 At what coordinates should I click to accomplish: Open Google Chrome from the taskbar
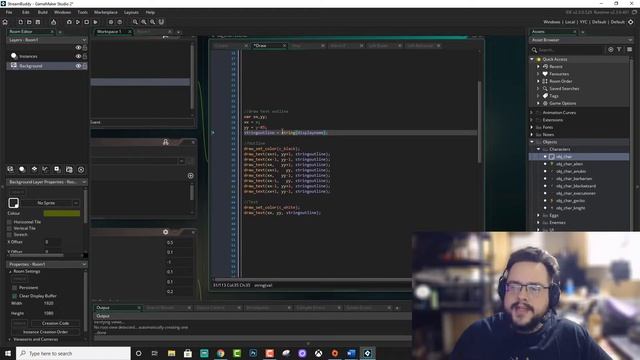[220, 353]
